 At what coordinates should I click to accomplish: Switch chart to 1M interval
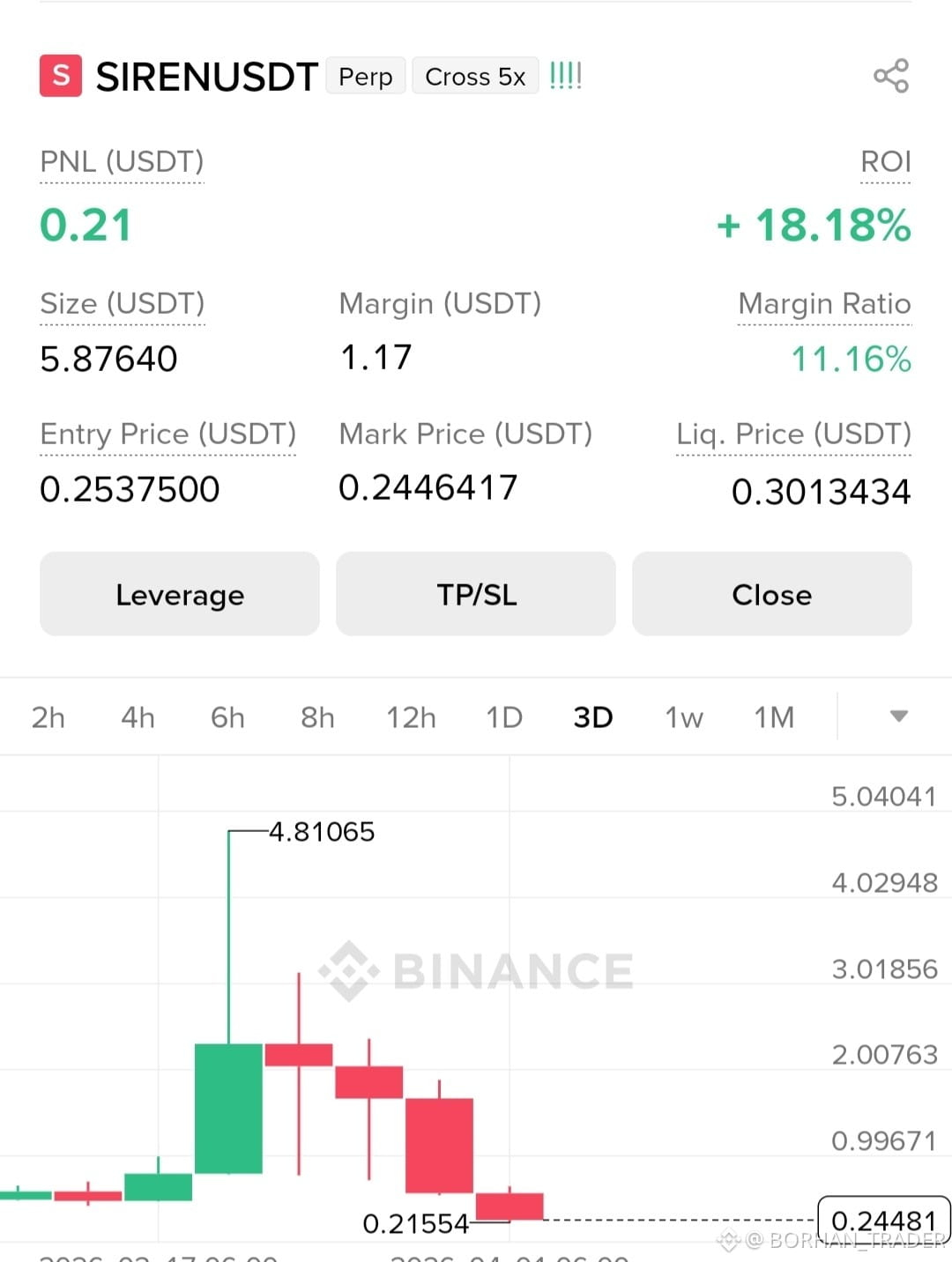[x=774, y=717]
